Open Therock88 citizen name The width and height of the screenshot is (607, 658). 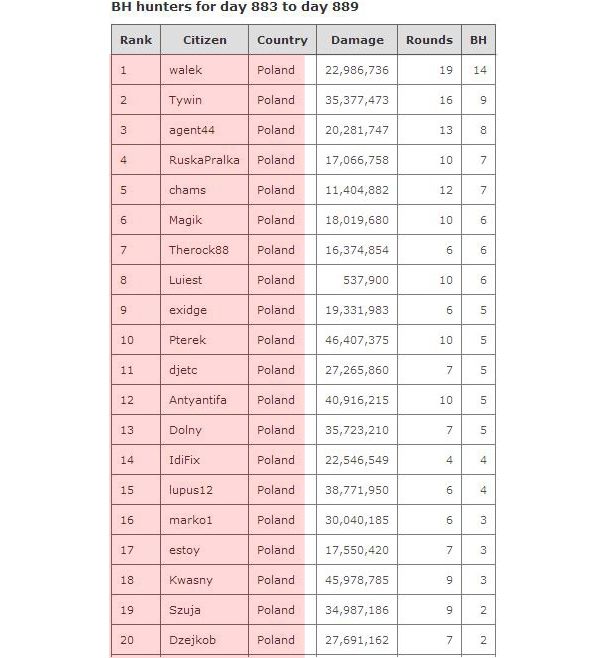tap(199, 250)
